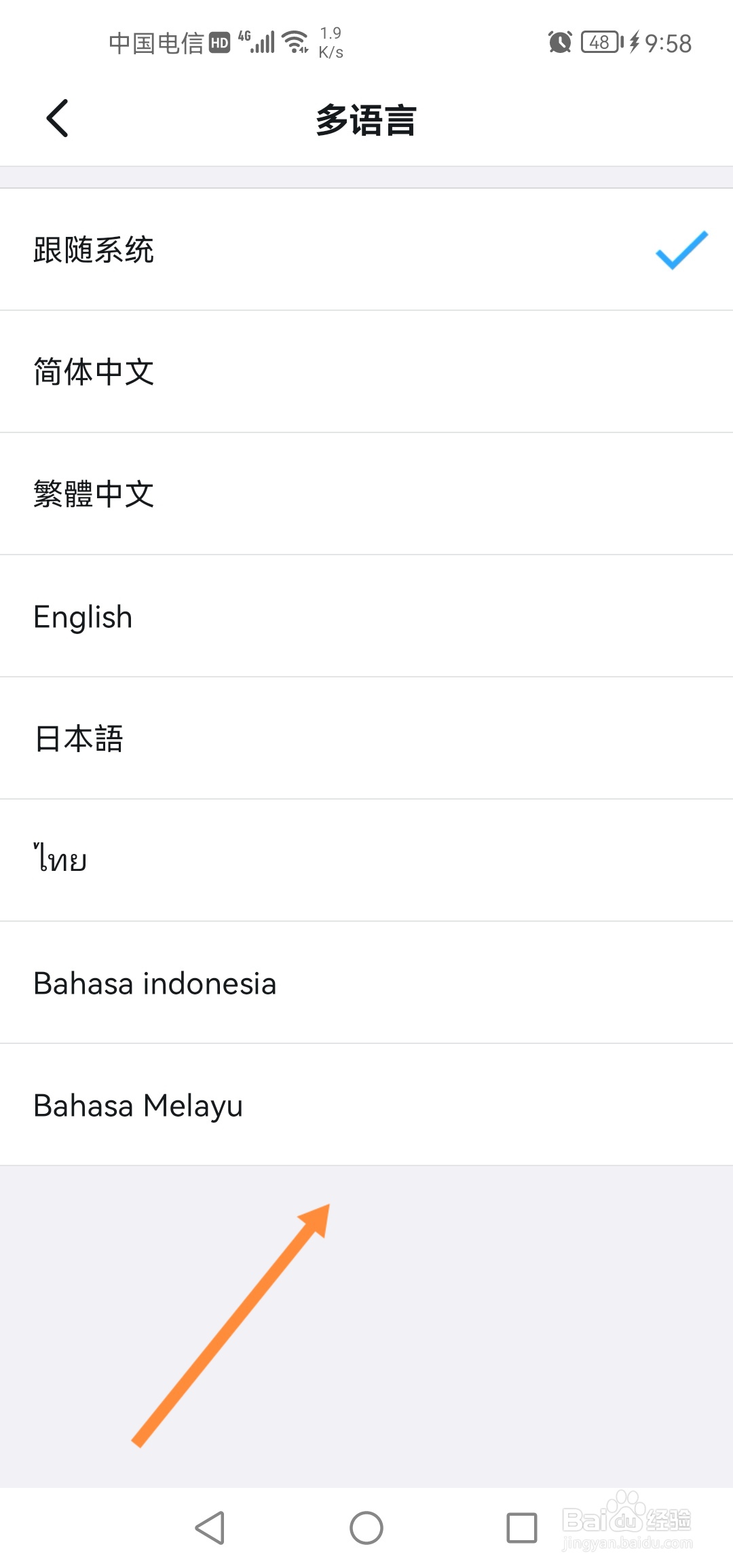Open recent apps with square icon
The image size is (733, 1568).
pyautogui.click(x=521, y=1528)
